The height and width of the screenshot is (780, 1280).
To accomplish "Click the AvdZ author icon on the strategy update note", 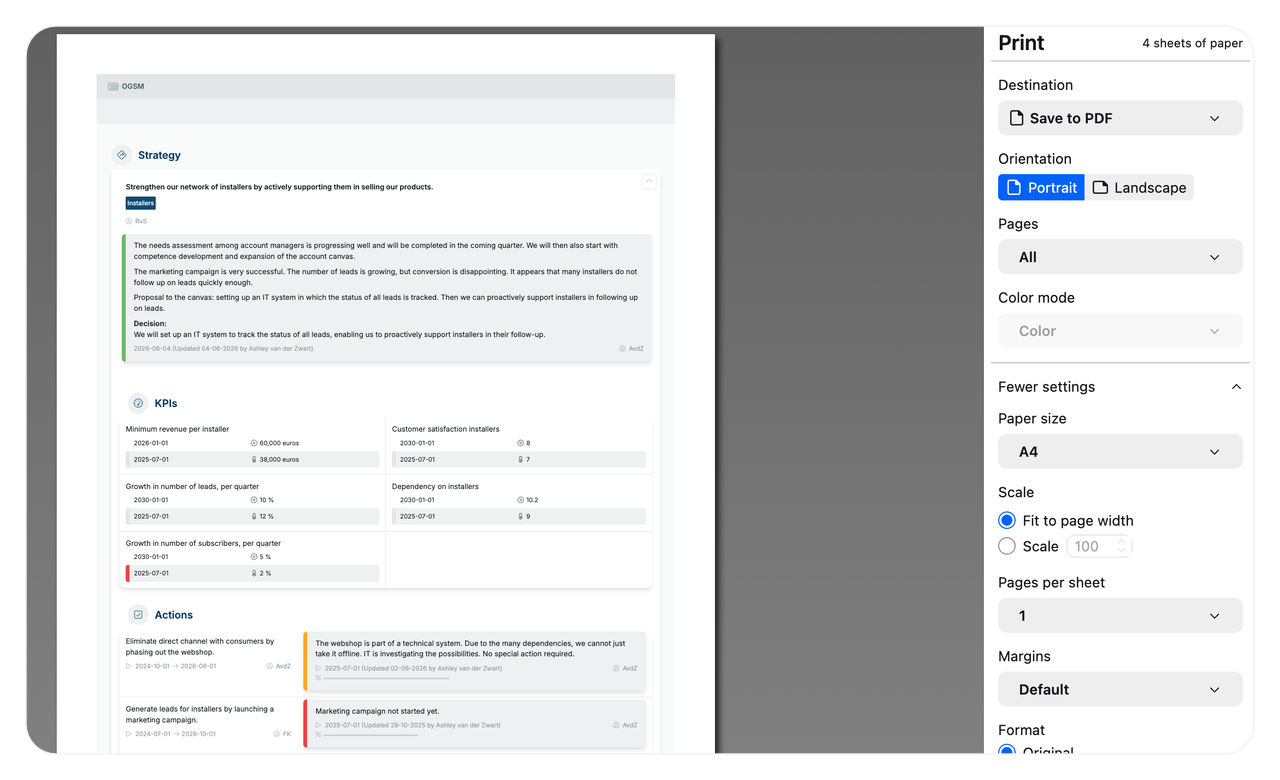I will click(x=622, y=349).
